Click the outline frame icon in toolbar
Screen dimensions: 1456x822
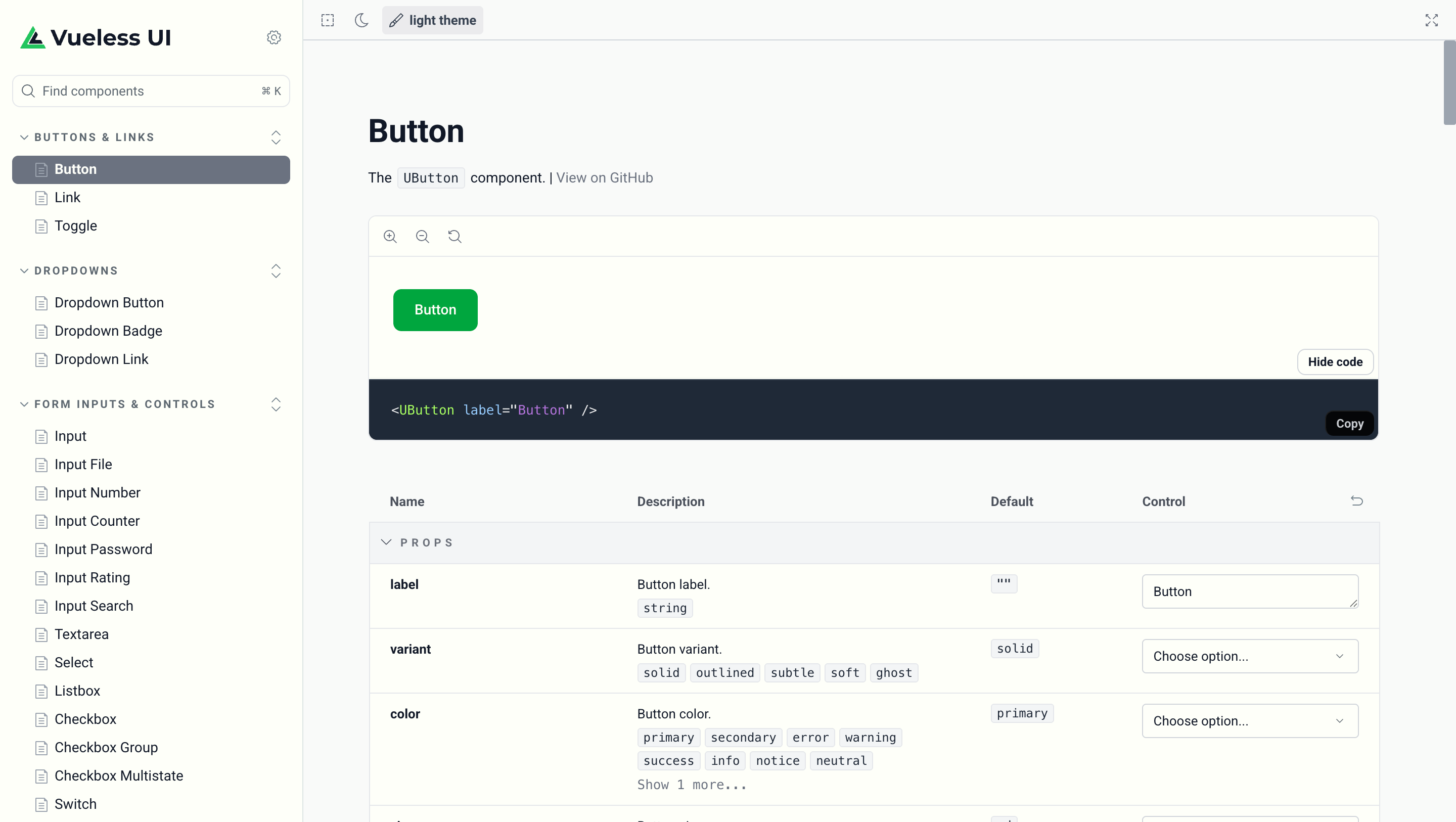tap(328, 20)
